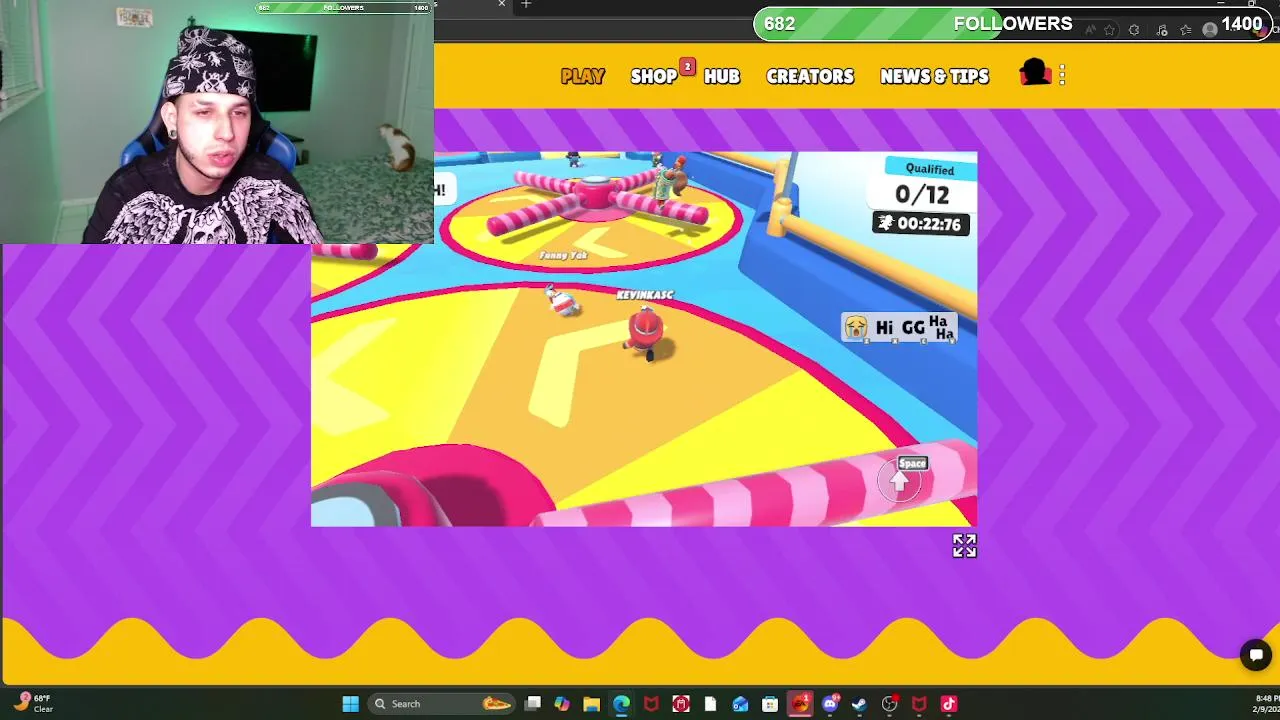Open Outlook from the taskbar
The height and width of the screenshot is (720, 1280).
740,704
